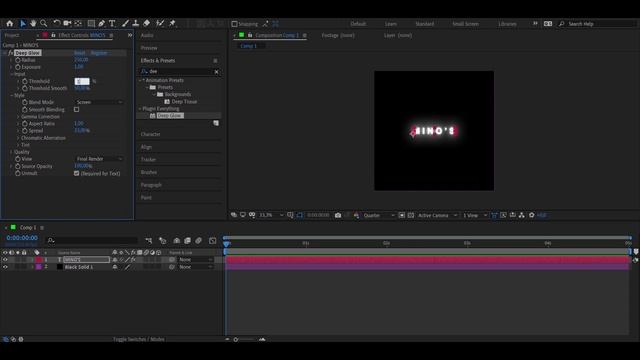Open the graph editor icon in timeline
Viewport: 640px width, 360px height.
(x=212, y=241)
